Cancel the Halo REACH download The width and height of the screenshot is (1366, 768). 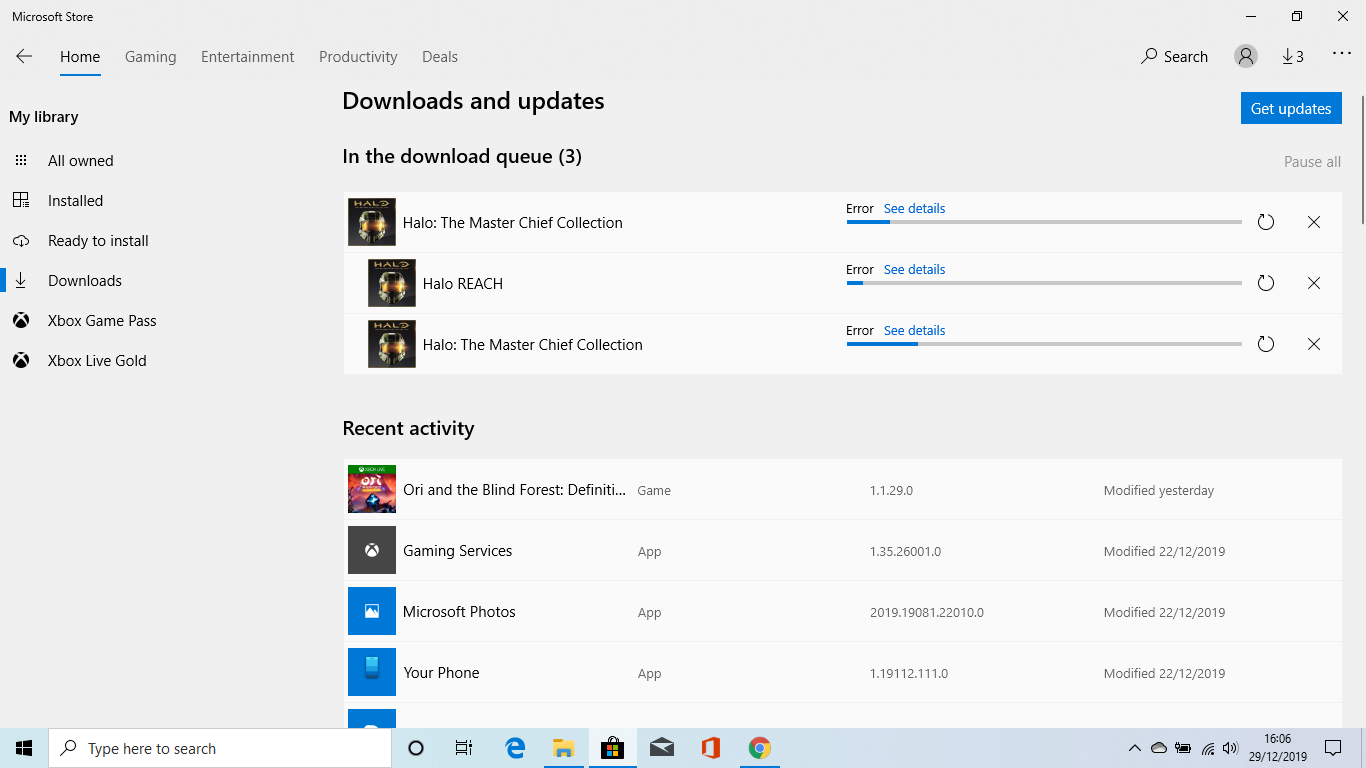1314,283
